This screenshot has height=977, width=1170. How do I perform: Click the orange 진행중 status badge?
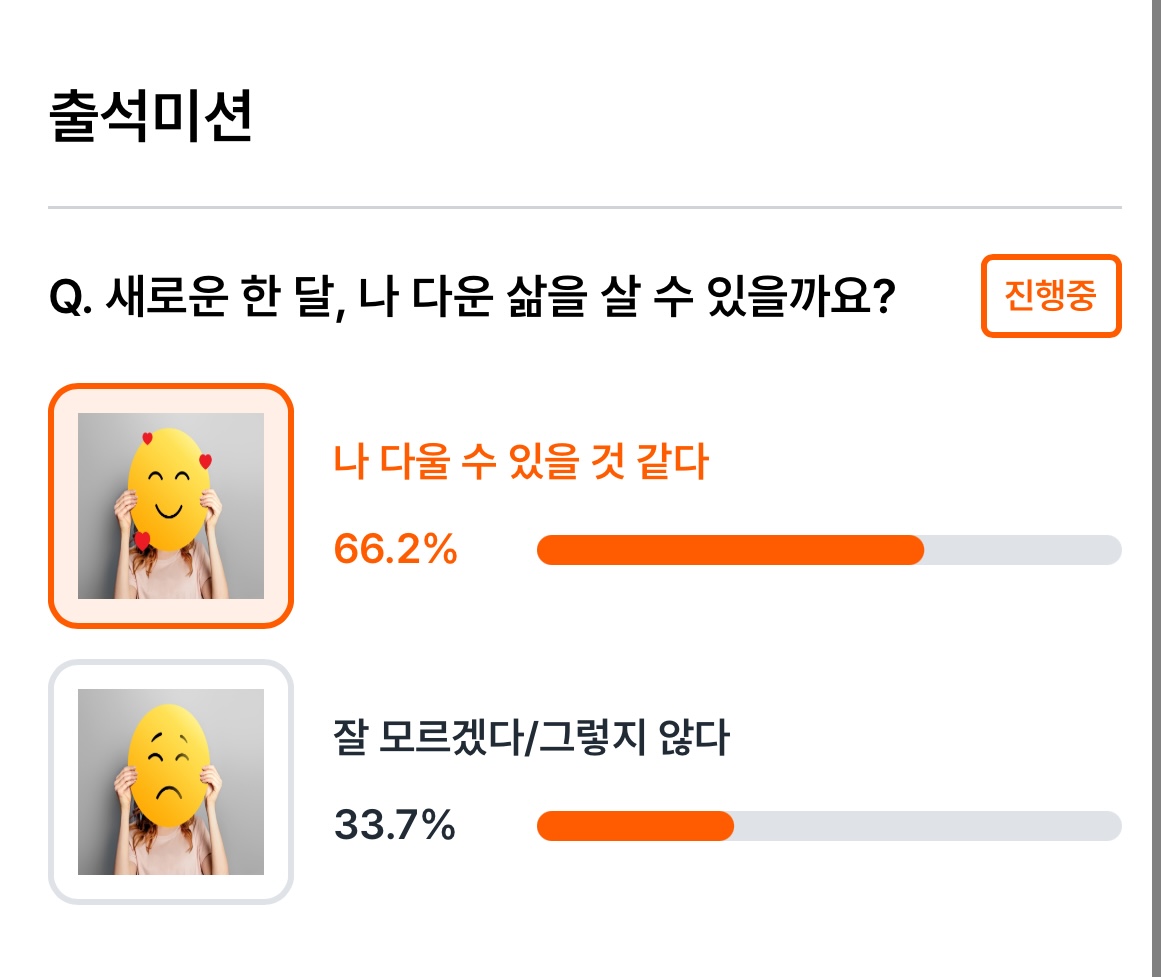[x=1051, y=296]
